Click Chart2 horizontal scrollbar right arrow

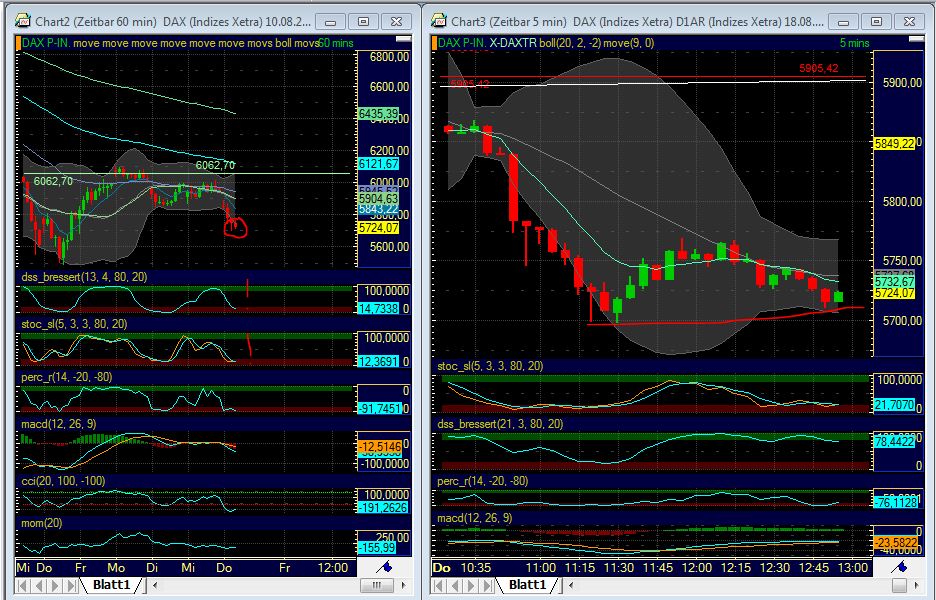point(404,586)
